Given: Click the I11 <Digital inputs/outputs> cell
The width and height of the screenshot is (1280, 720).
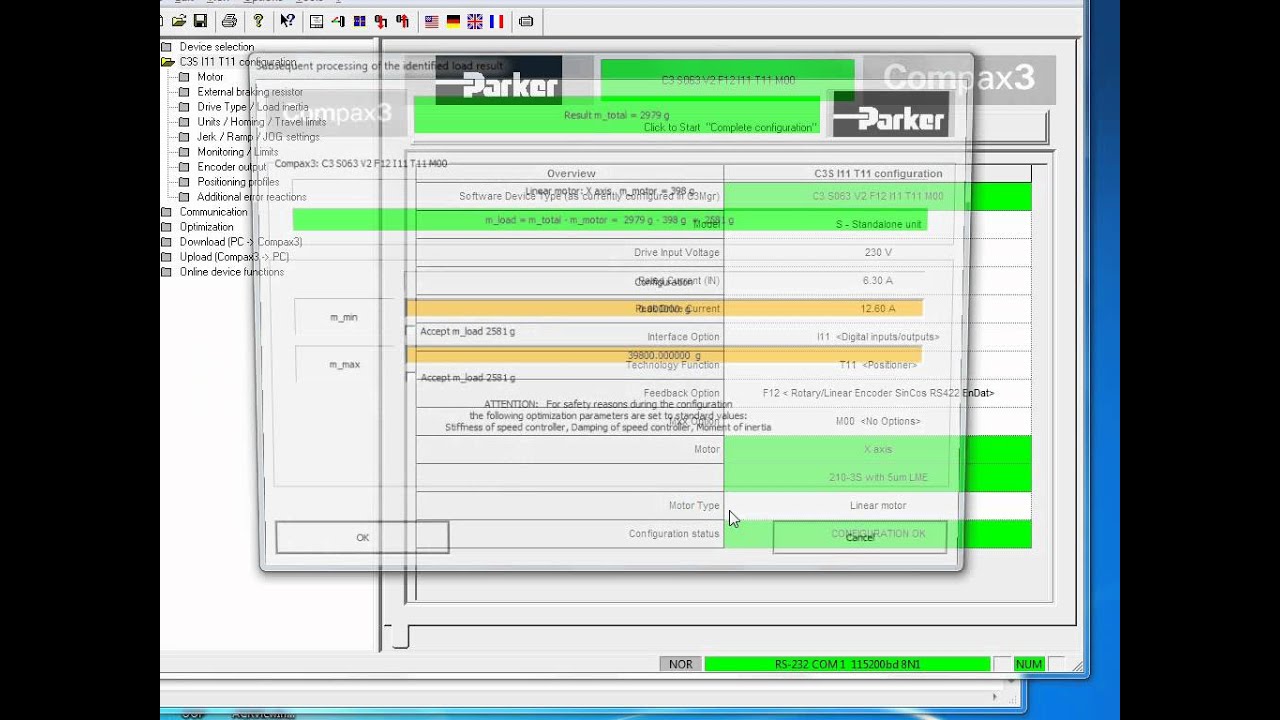Looking at the screenshot, I should click(x=878, y=337).
